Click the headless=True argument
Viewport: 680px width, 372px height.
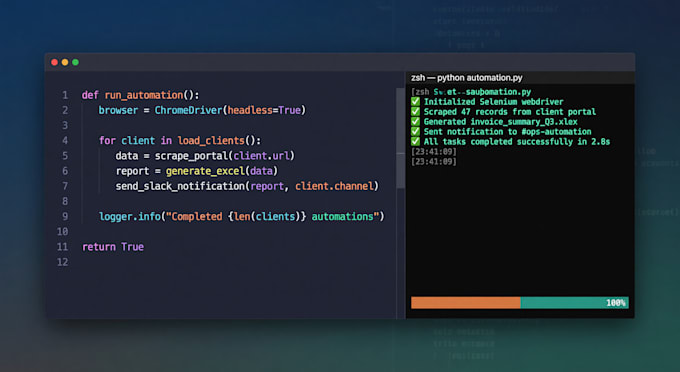tap(264, 110)
